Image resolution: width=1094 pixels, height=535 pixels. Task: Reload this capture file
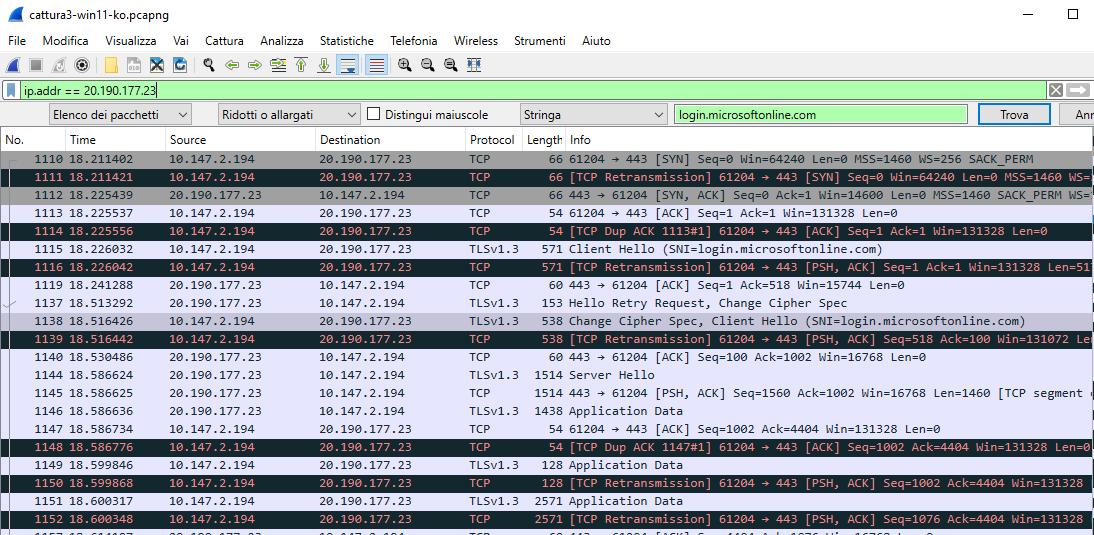(x=180, y=66)
